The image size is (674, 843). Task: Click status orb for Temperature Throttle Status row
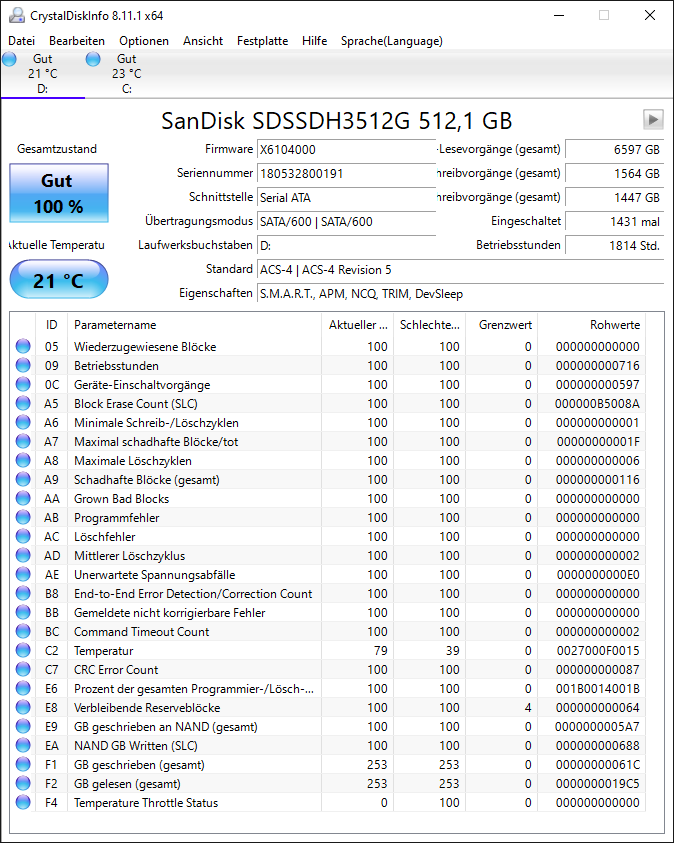[23, 802]
